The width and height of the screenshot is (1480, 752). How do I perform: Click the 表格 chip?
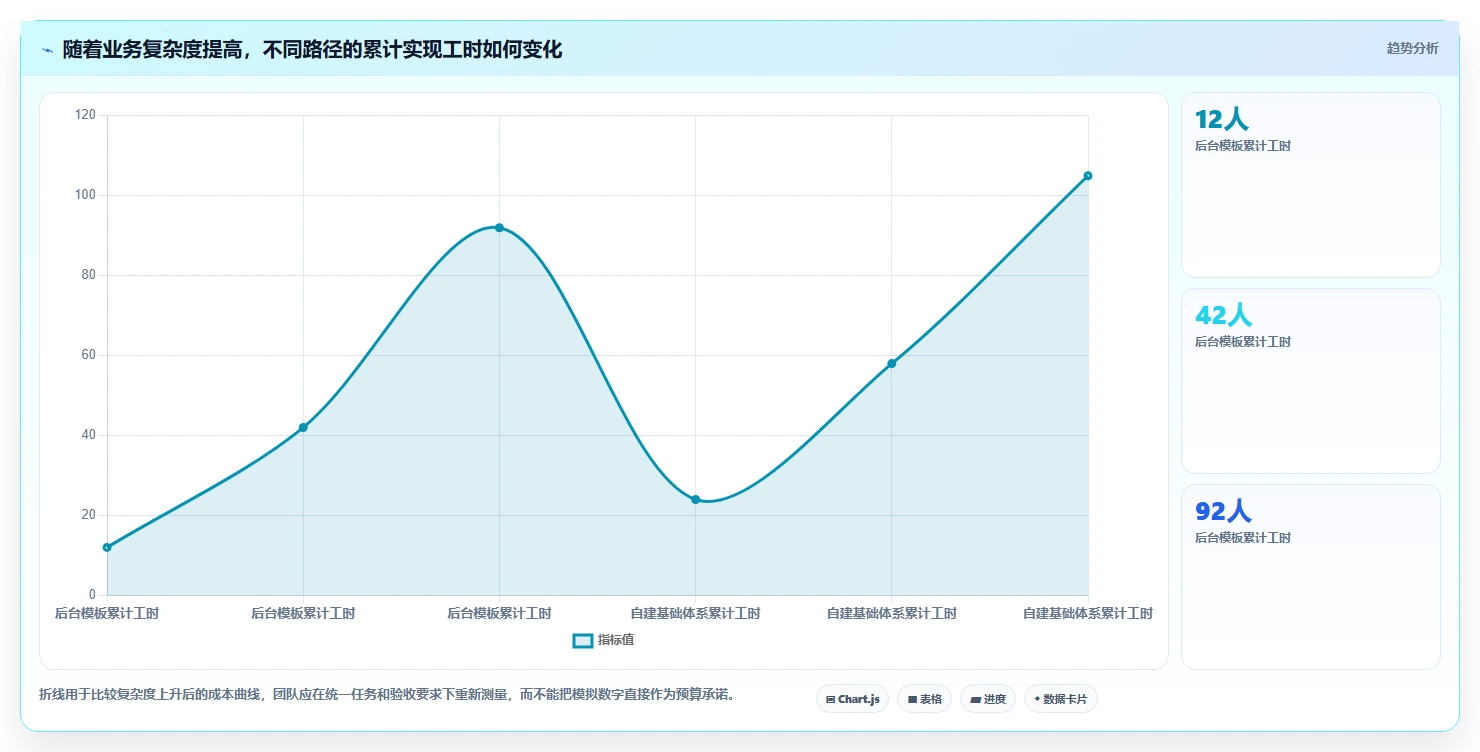coord(924,699)
